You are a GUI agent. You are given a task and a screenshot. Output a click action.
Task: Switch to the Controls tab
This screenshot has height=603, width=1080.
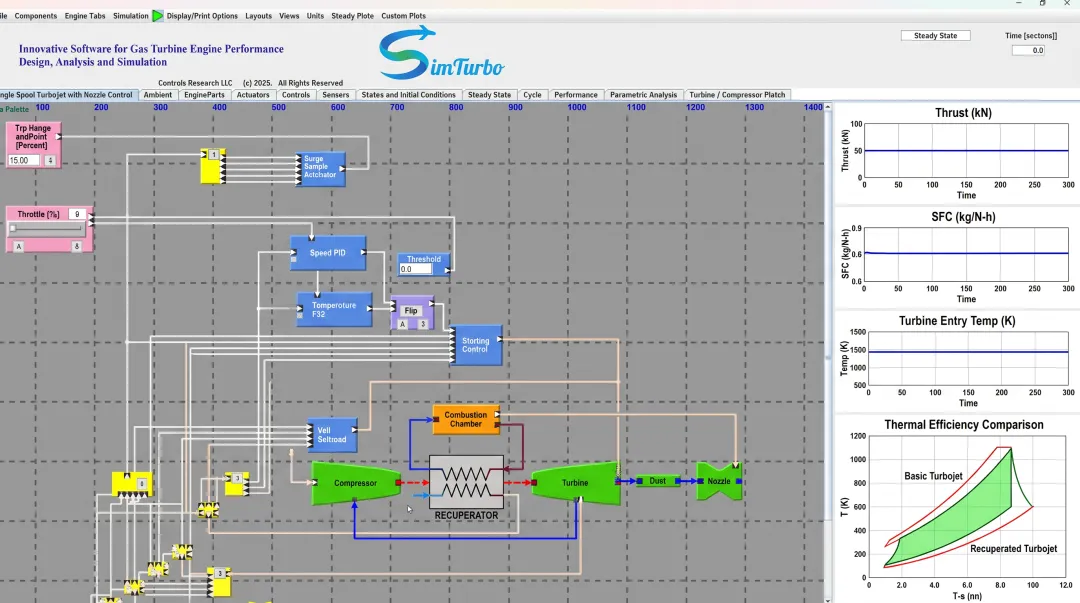tap(295, 95)
